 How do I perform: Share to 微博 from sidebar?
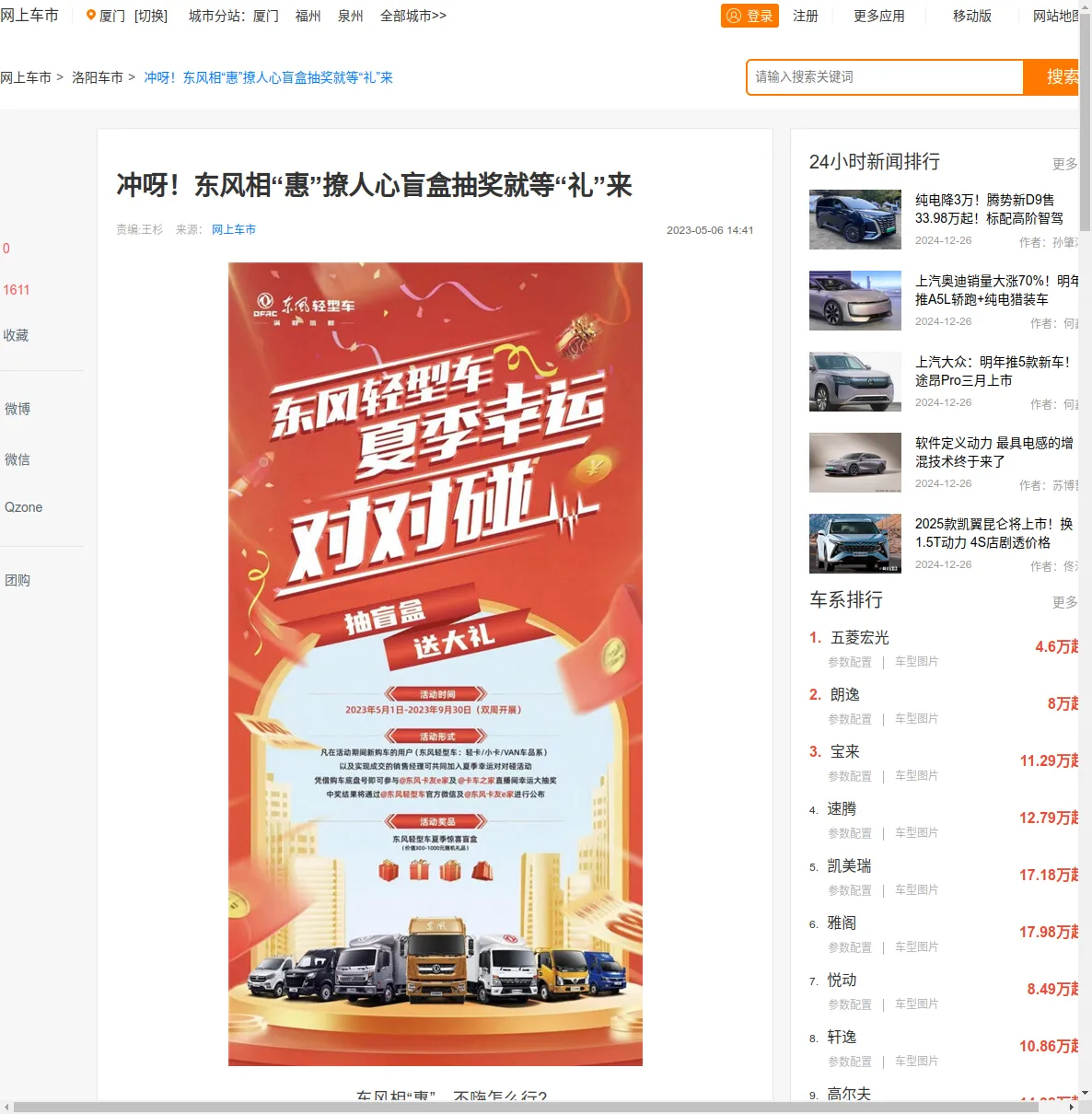(17, 409)
